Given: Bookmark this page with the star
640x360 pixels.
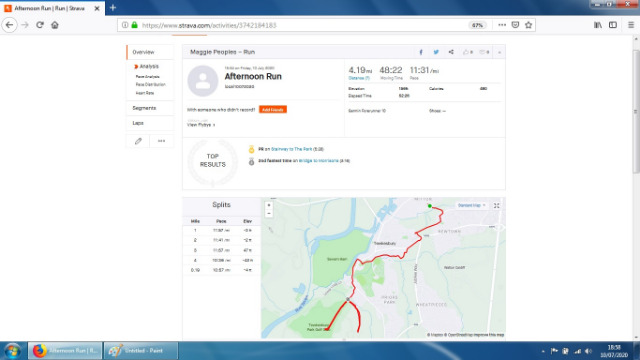Looking at the screenshot, I should coord(529,25).
